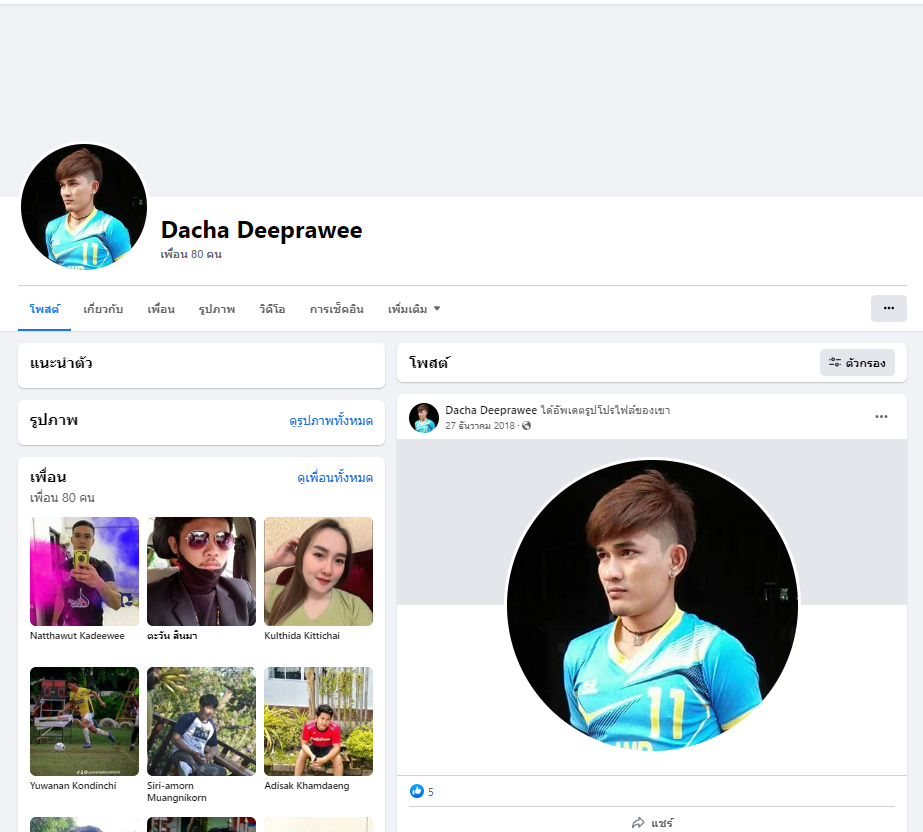Open the post options three-dot menu
923x832 pixels.
881,416
